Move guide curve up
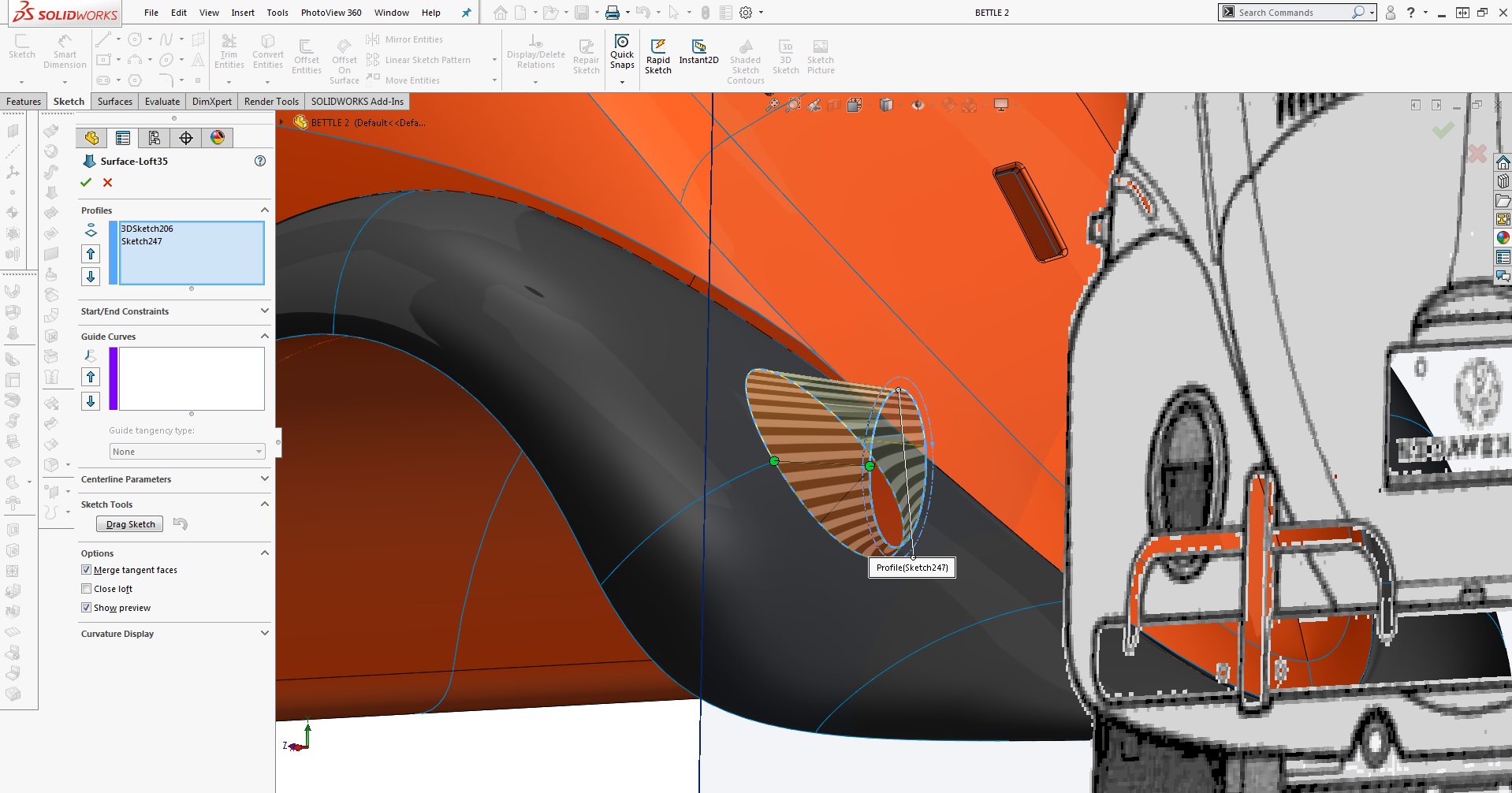1512x793 pixels. 91,378
